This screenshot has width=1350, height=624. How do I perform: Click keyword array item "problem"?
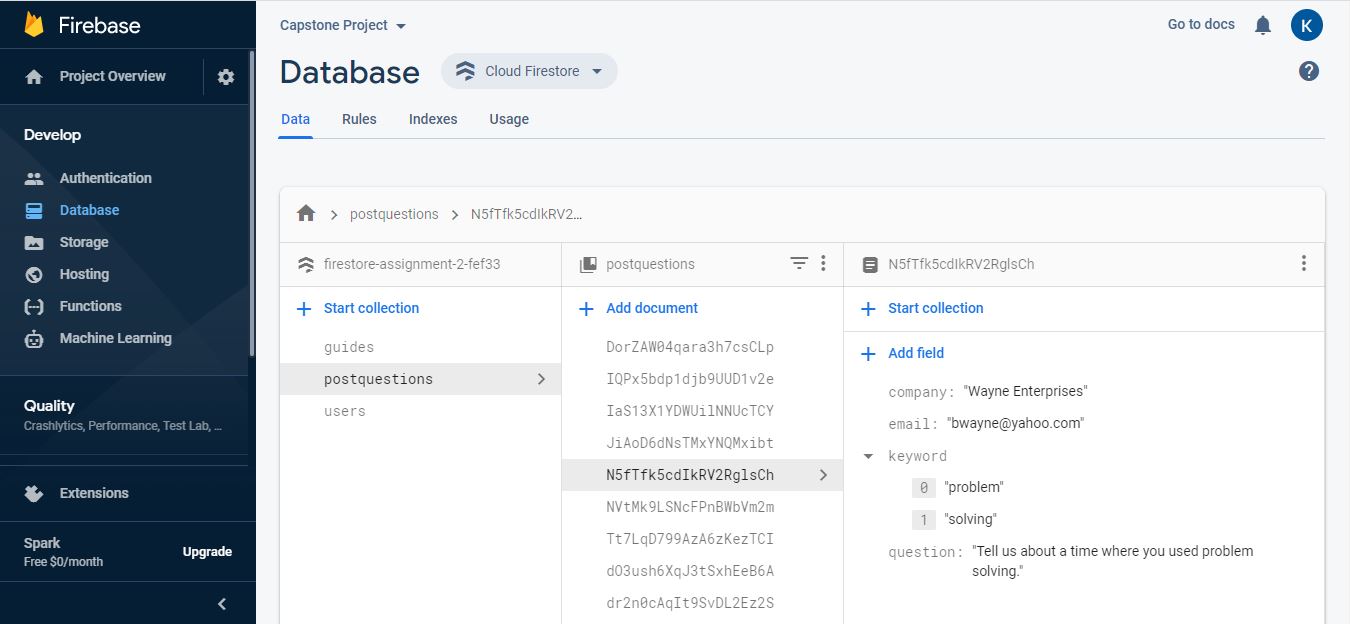tap(974, 487)
